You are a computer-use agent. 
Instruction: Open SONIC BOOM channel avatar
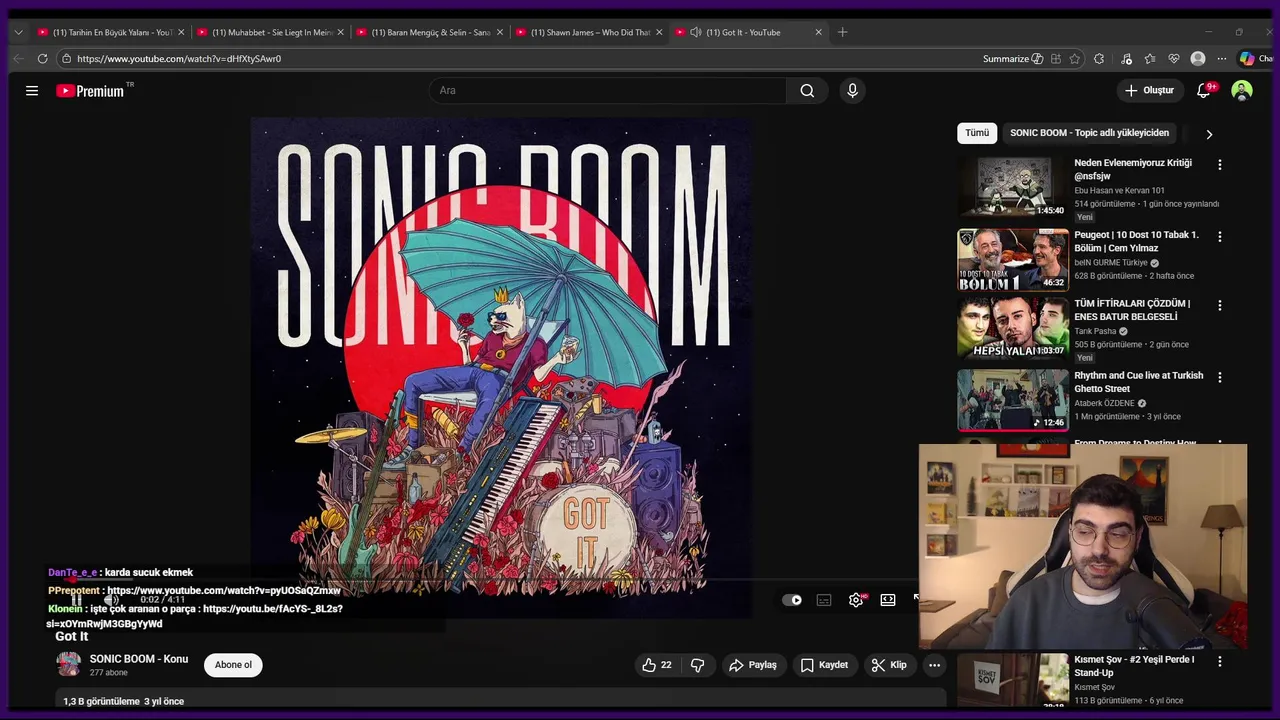[69, 664]
